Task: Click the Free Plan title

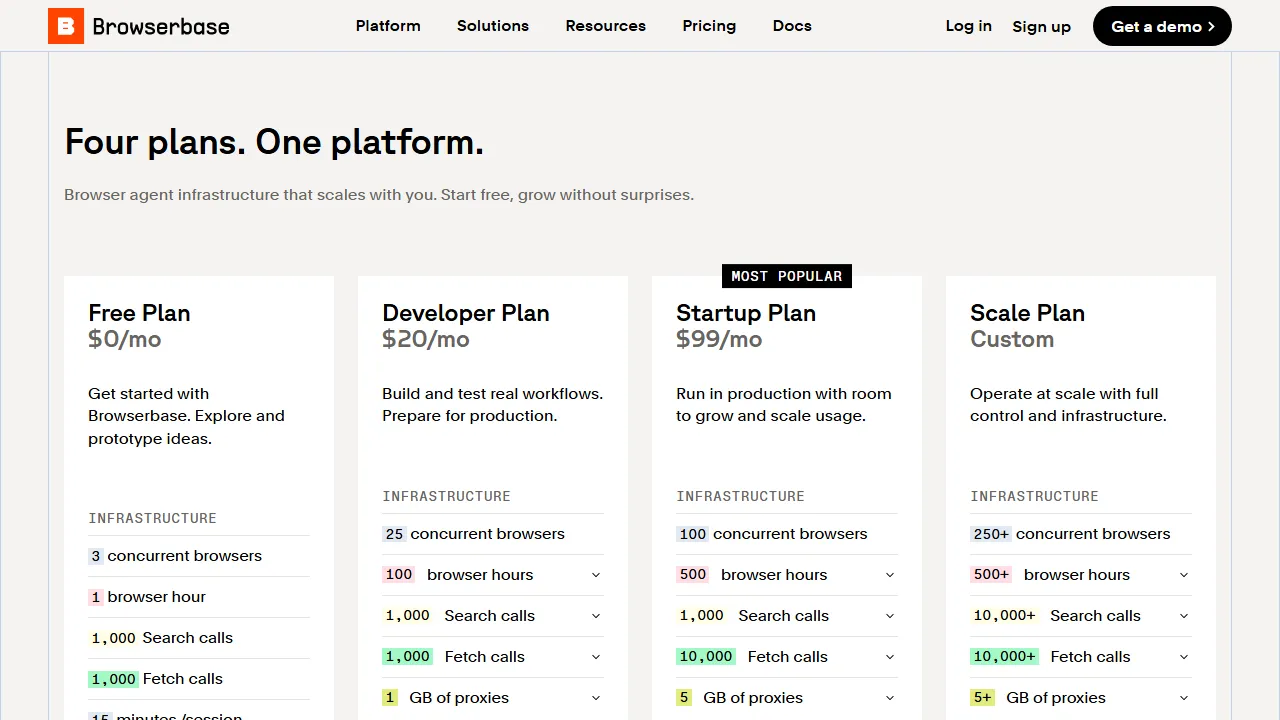Action: coord(139,313)
